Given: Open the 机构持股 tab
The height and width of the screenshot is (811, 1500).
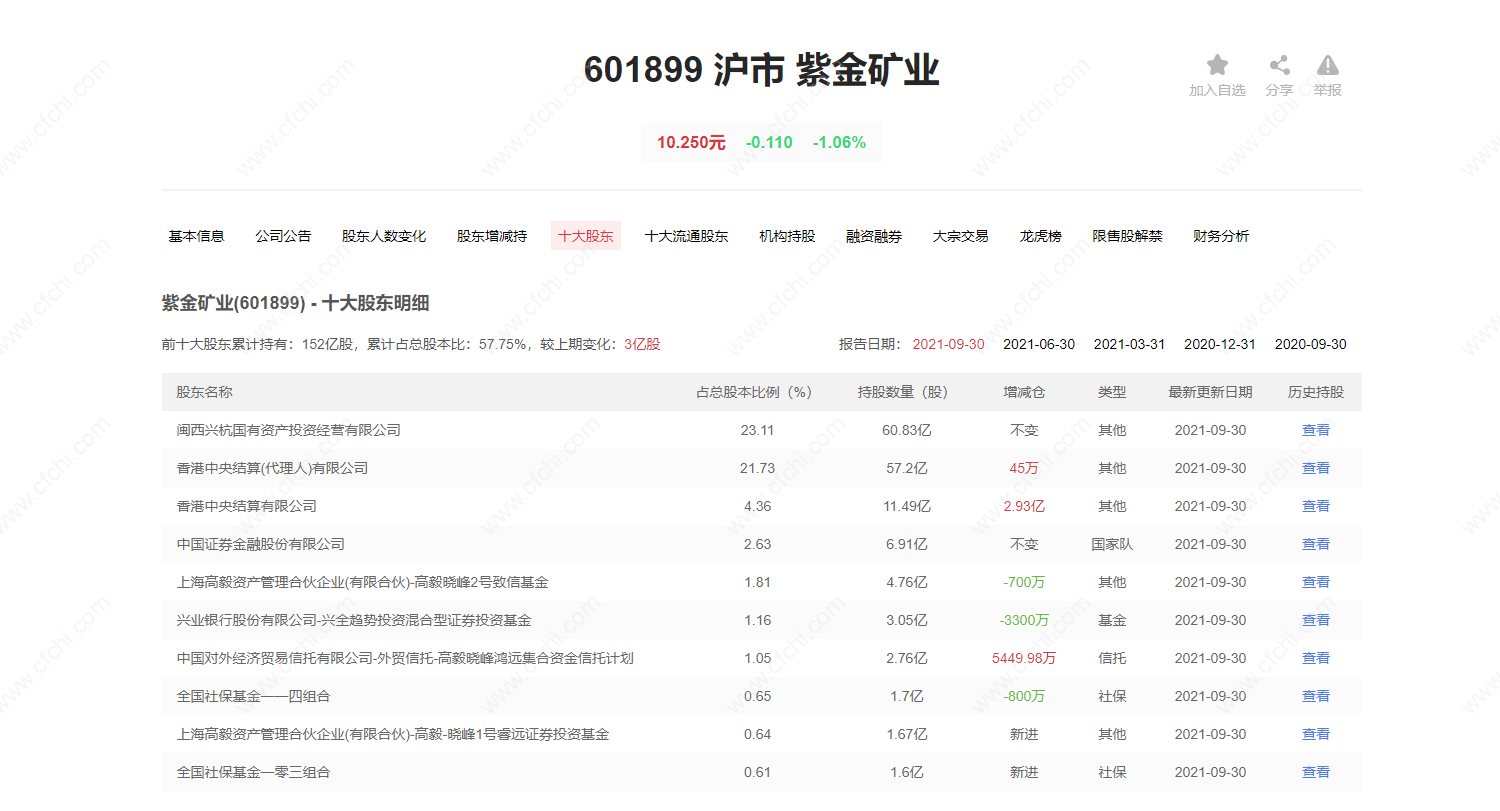Looking at the screenshot, I should (x=787, y=236).
